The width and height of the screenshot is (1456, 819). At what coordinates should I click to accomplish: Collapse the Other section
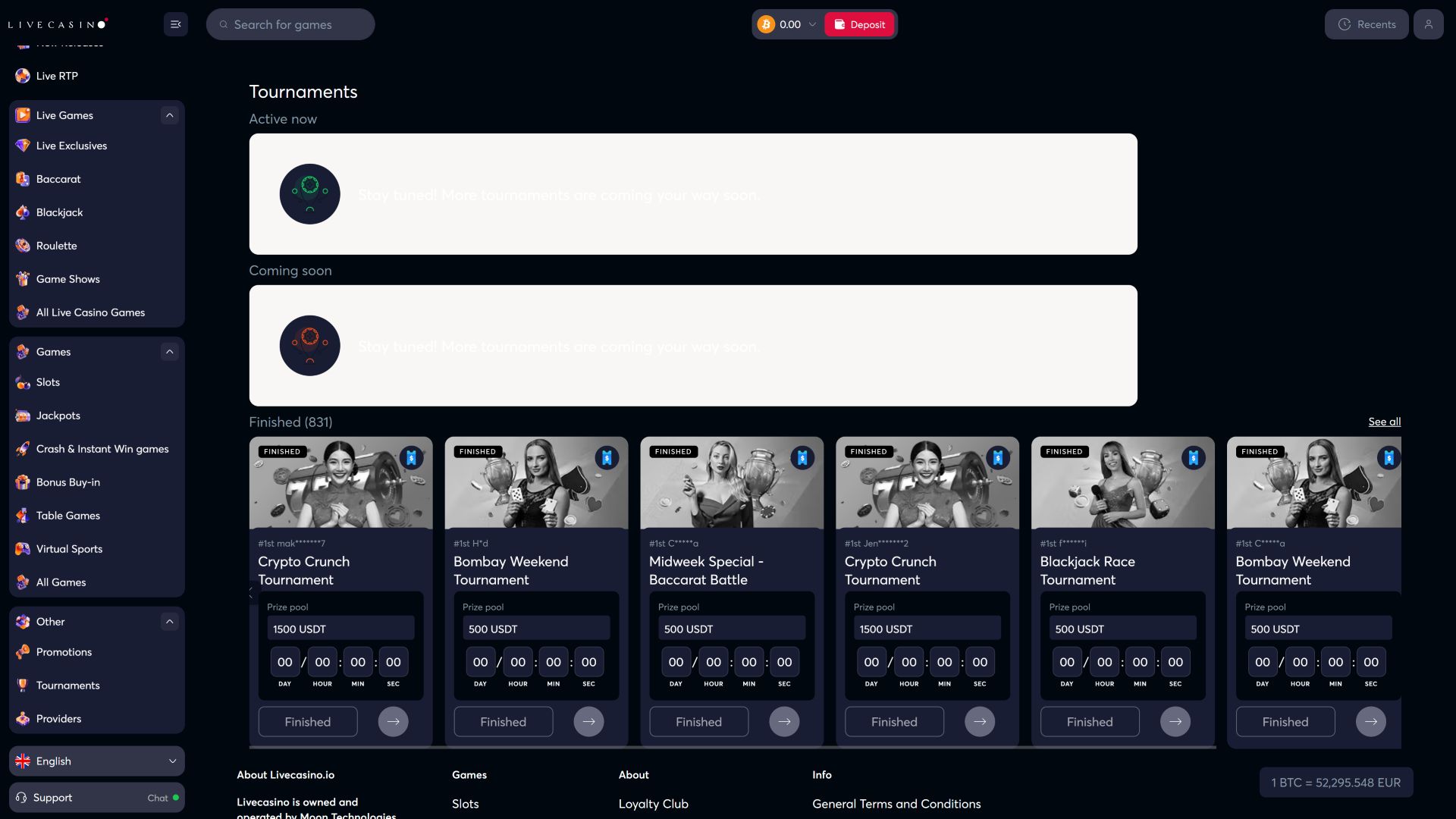170,622
